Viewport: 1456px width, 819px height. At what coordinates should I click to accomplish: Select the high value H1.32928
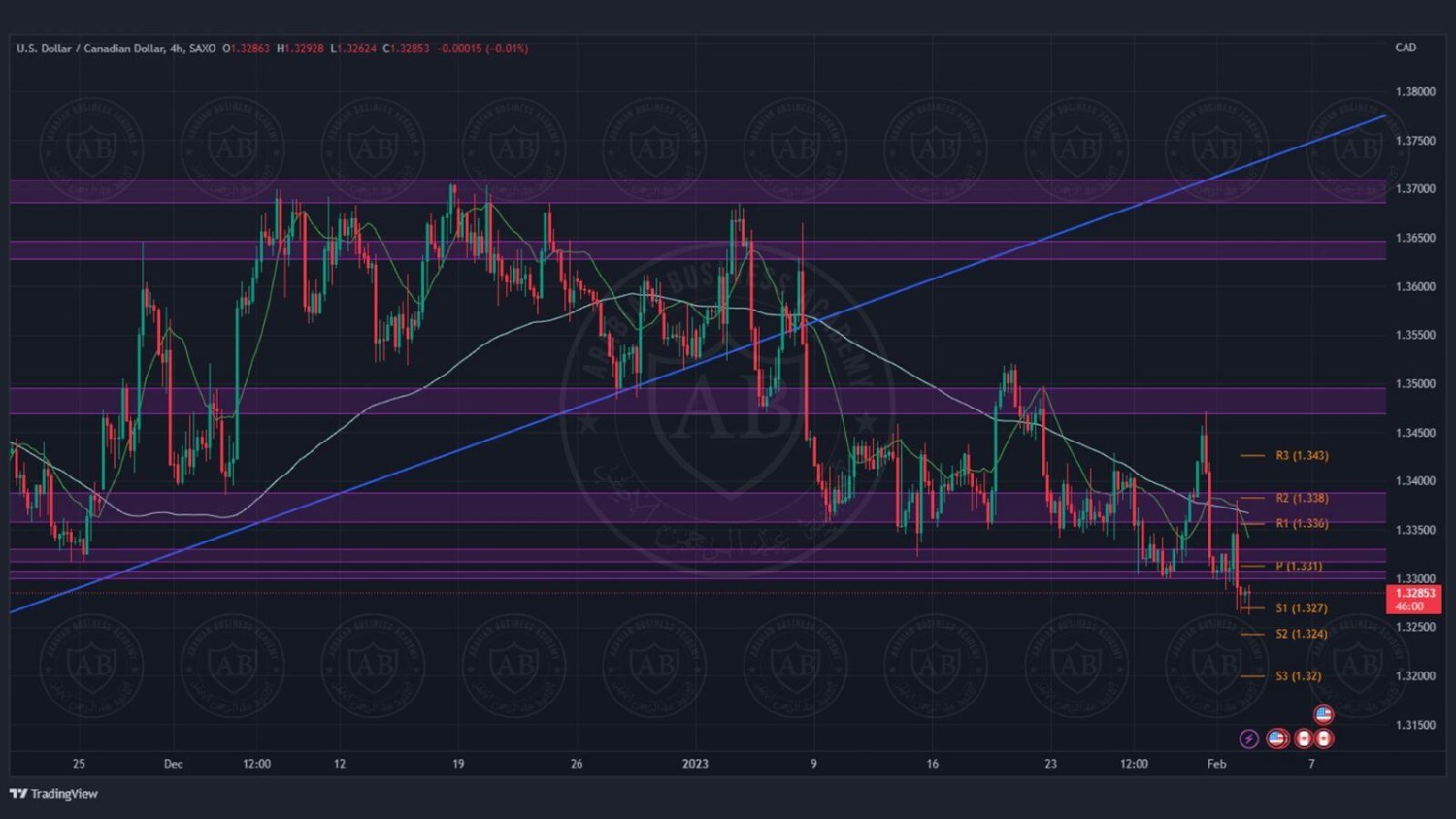(300, 49)
